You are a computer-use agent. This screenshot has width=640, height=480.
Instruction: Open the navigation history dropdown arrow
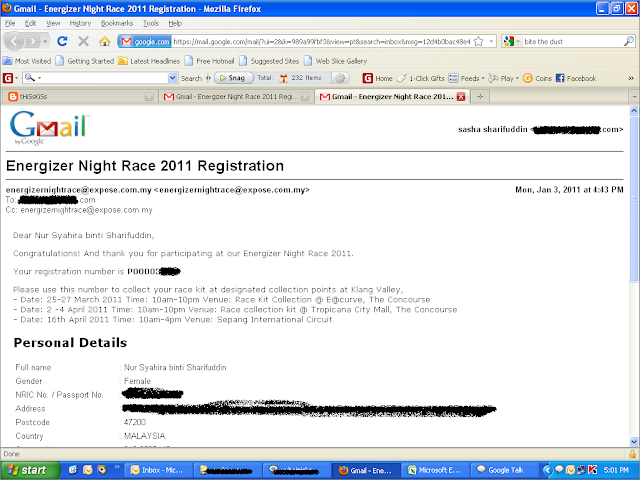[x=45, y=41]
